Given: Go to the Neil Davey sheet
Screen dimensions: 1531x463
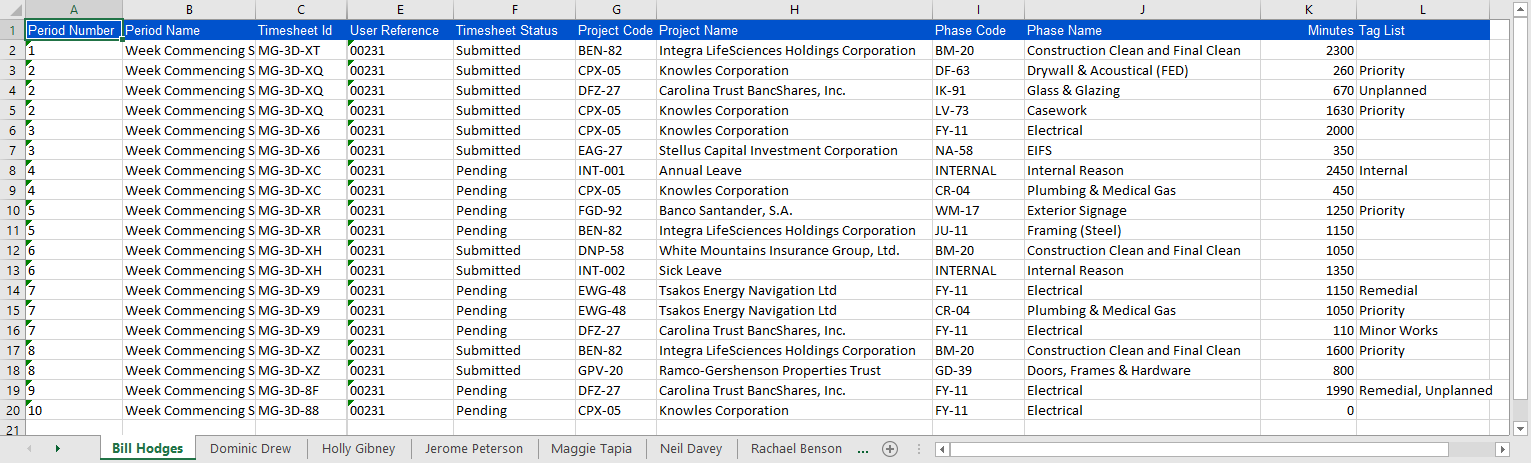Looking at the screenshot, I should coord(691,449).
